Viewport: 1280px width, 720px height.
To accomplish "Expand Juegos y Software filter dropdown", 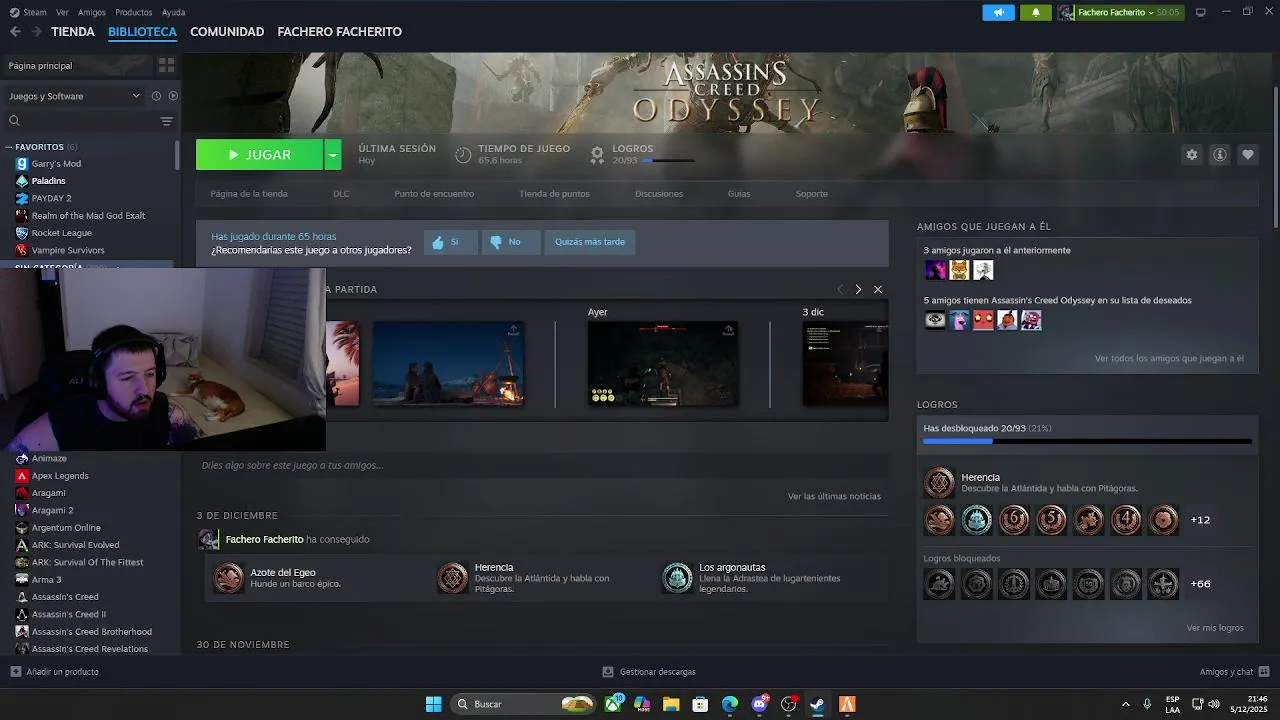I will (74, 96).
